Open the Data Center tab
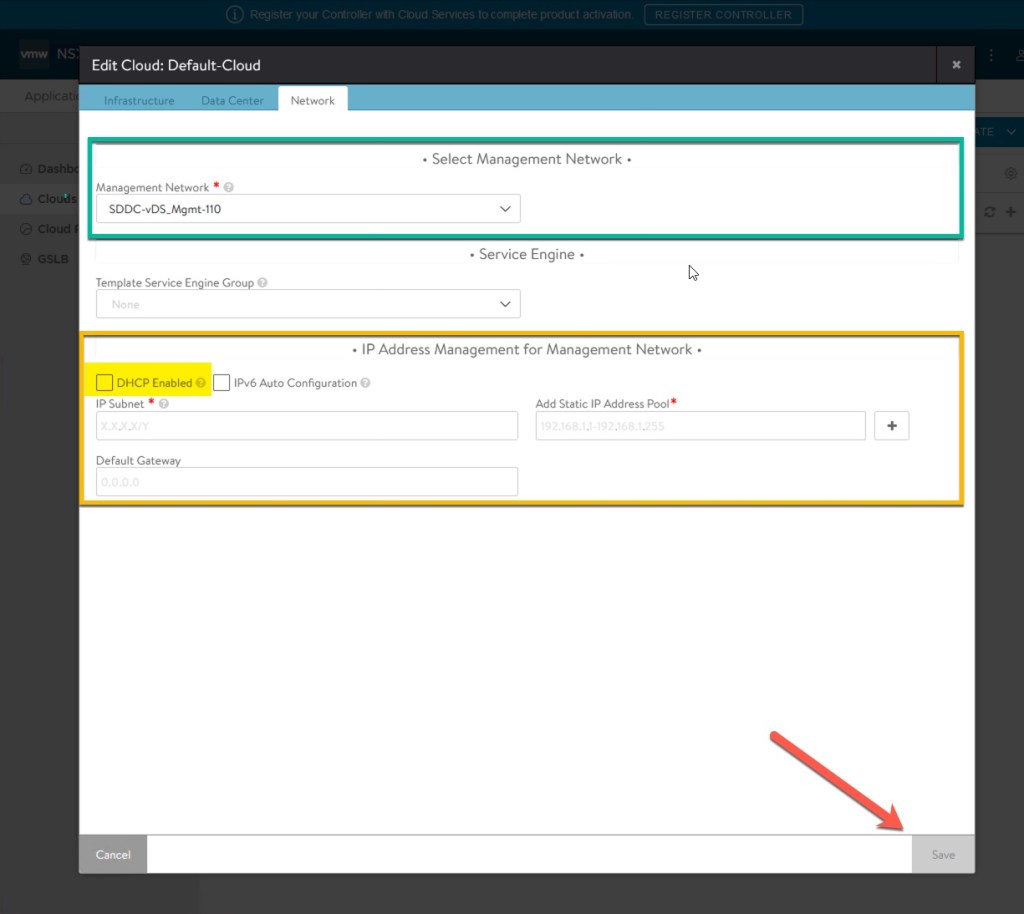The width and height of the screenshot is (1024, 914). [x=232, y=100]
